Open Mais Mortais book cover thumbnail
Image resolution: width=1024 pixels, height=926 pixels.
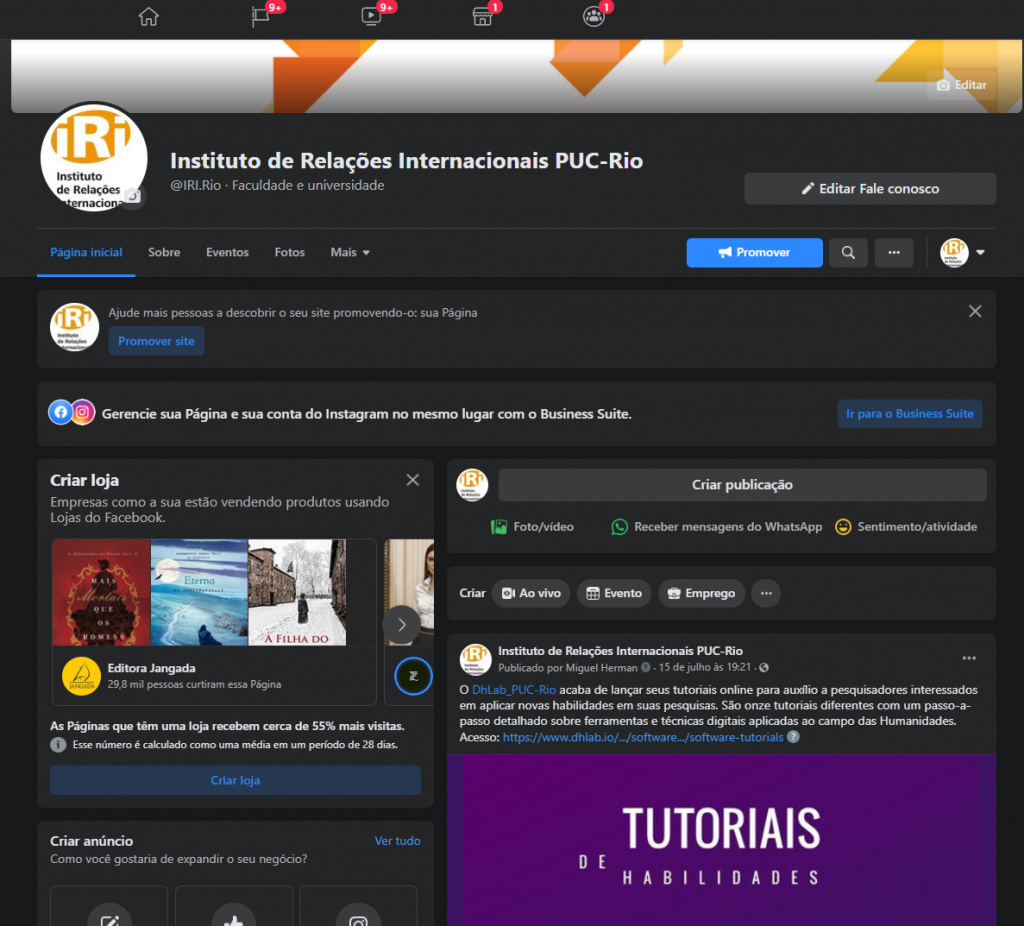click(x=101, y=592)
